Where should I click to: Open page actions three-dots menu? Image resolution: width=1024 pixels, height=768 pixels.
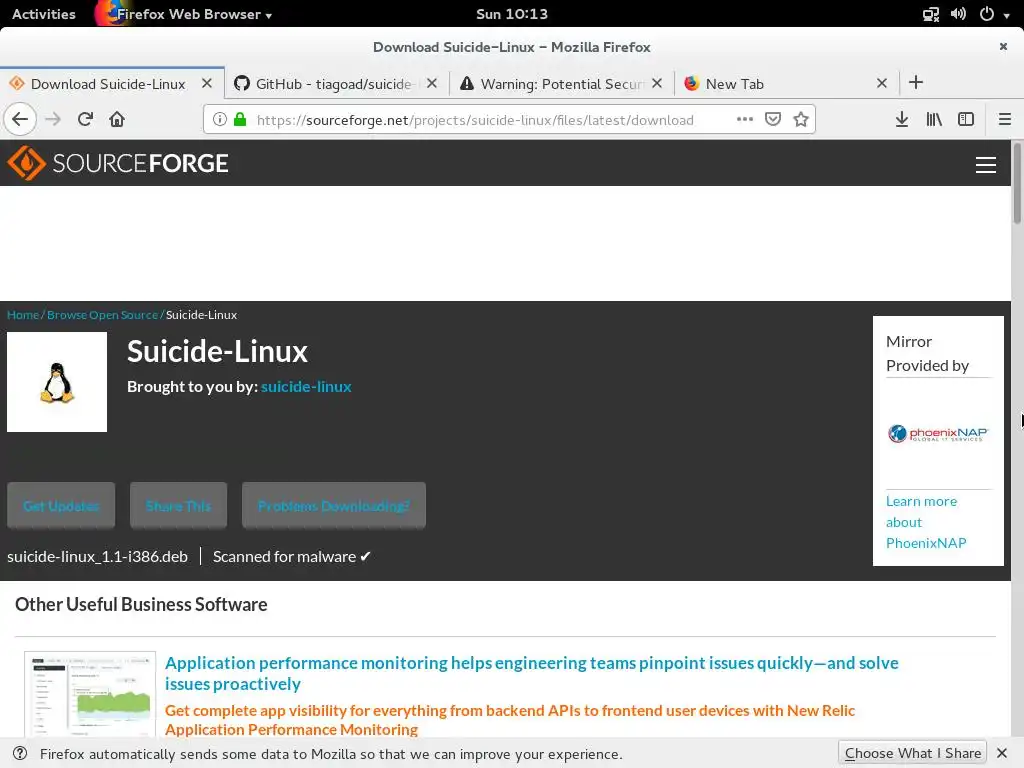coord(744,119)
